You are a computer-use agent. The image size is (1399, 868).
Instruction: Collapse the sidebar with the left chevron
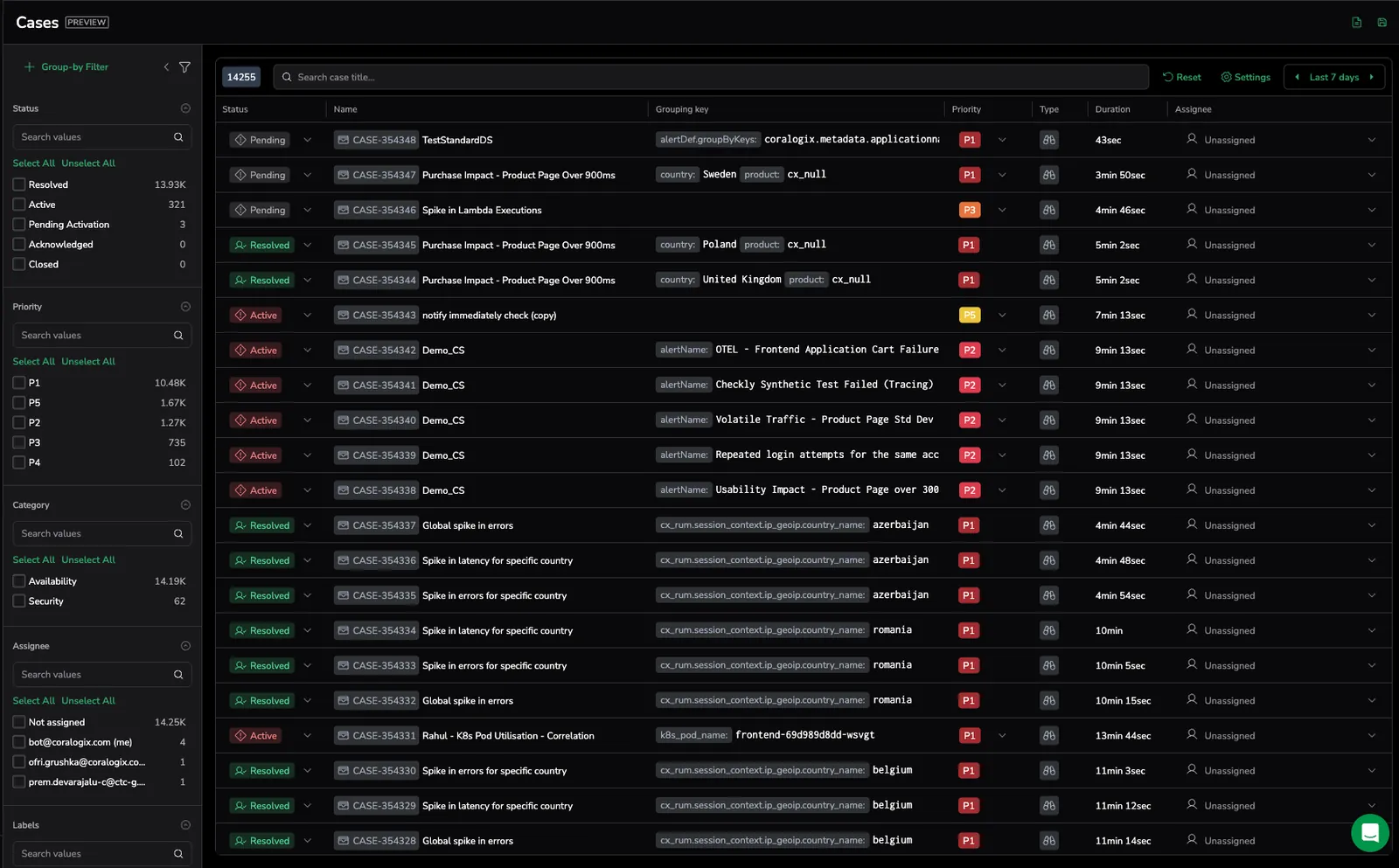(166, 67)
